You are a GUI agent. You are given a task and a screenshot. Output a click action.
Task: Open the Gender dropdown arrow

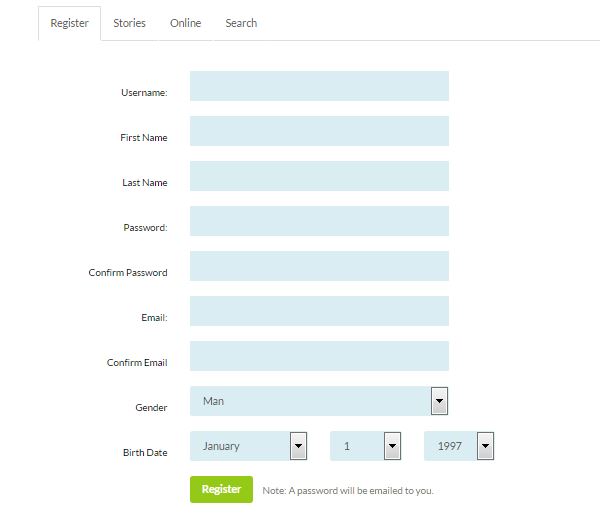[440, 401]
